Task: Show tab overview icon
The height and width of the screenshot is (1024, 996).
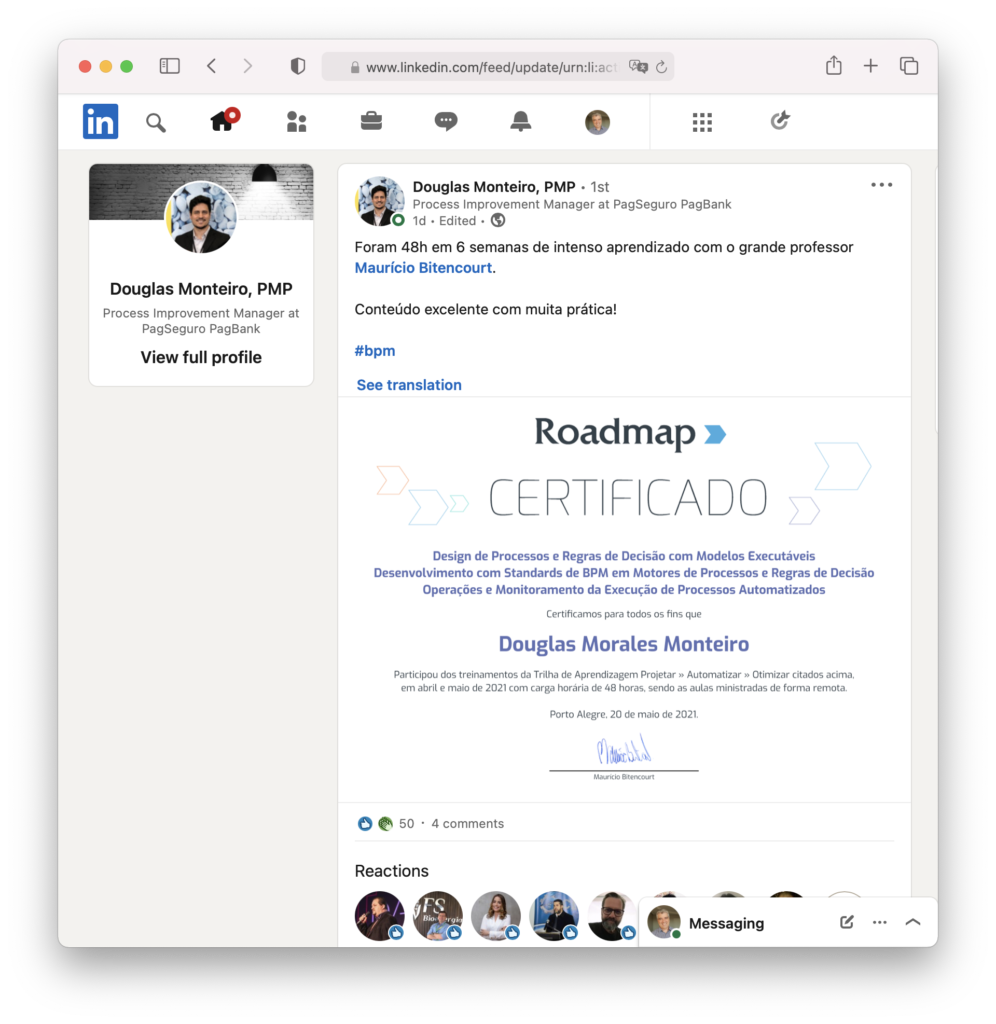Action: click(909, 66)
